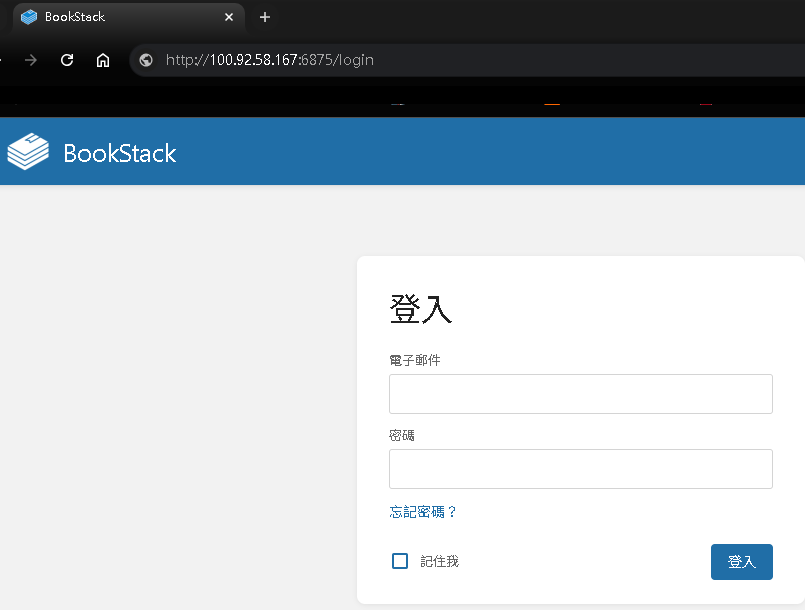Select the BookStack browser tab
The height and width of the screenshot is (610, 805).
(x=120, y=17)
